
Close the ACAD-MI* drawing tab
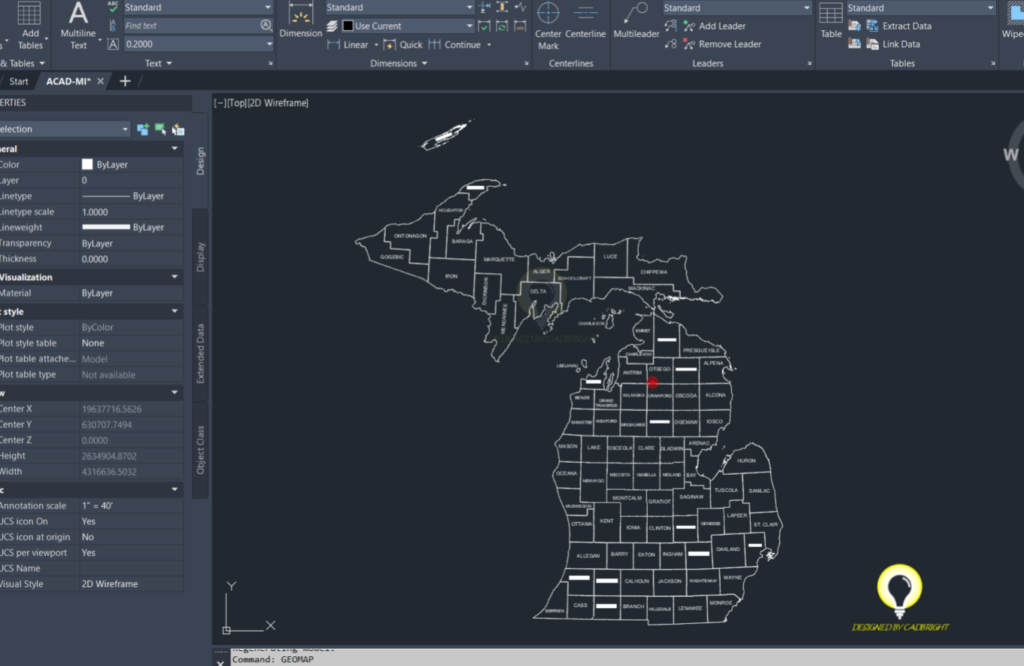click(100, 82)
